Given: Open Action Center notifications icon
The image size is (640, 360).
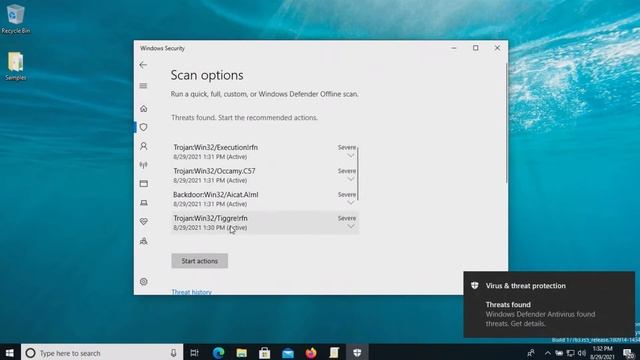Looking at the screenshot, I should (629, 353).
